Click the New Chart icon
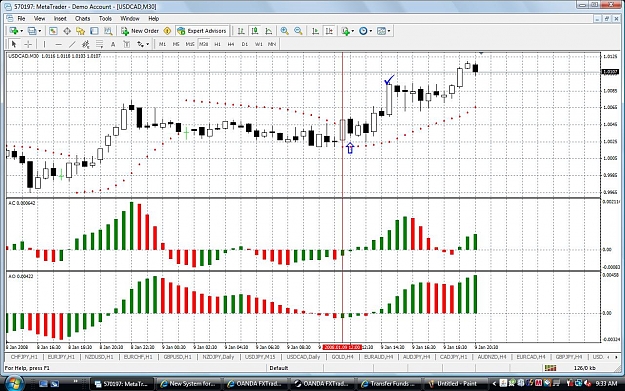625x391 pixels. (x=14, y=31)
